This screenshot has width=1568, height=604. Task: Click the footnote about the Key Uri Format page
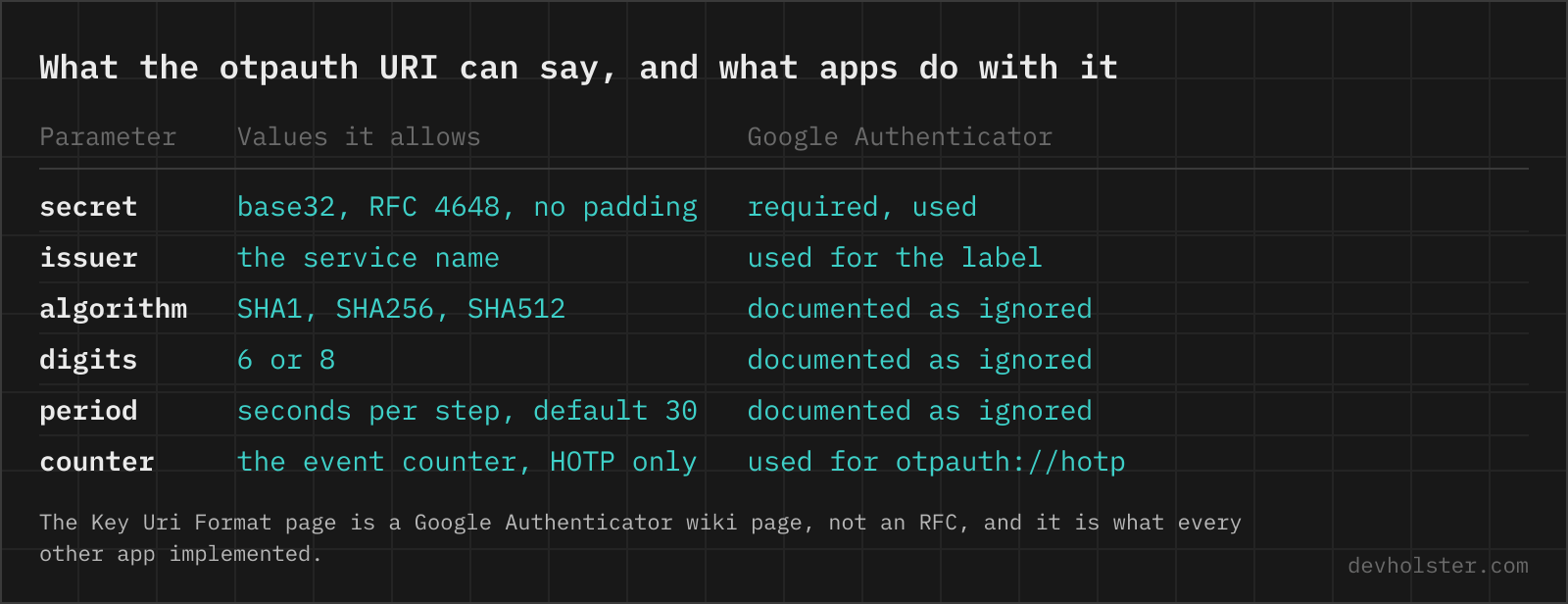[640, 538]
